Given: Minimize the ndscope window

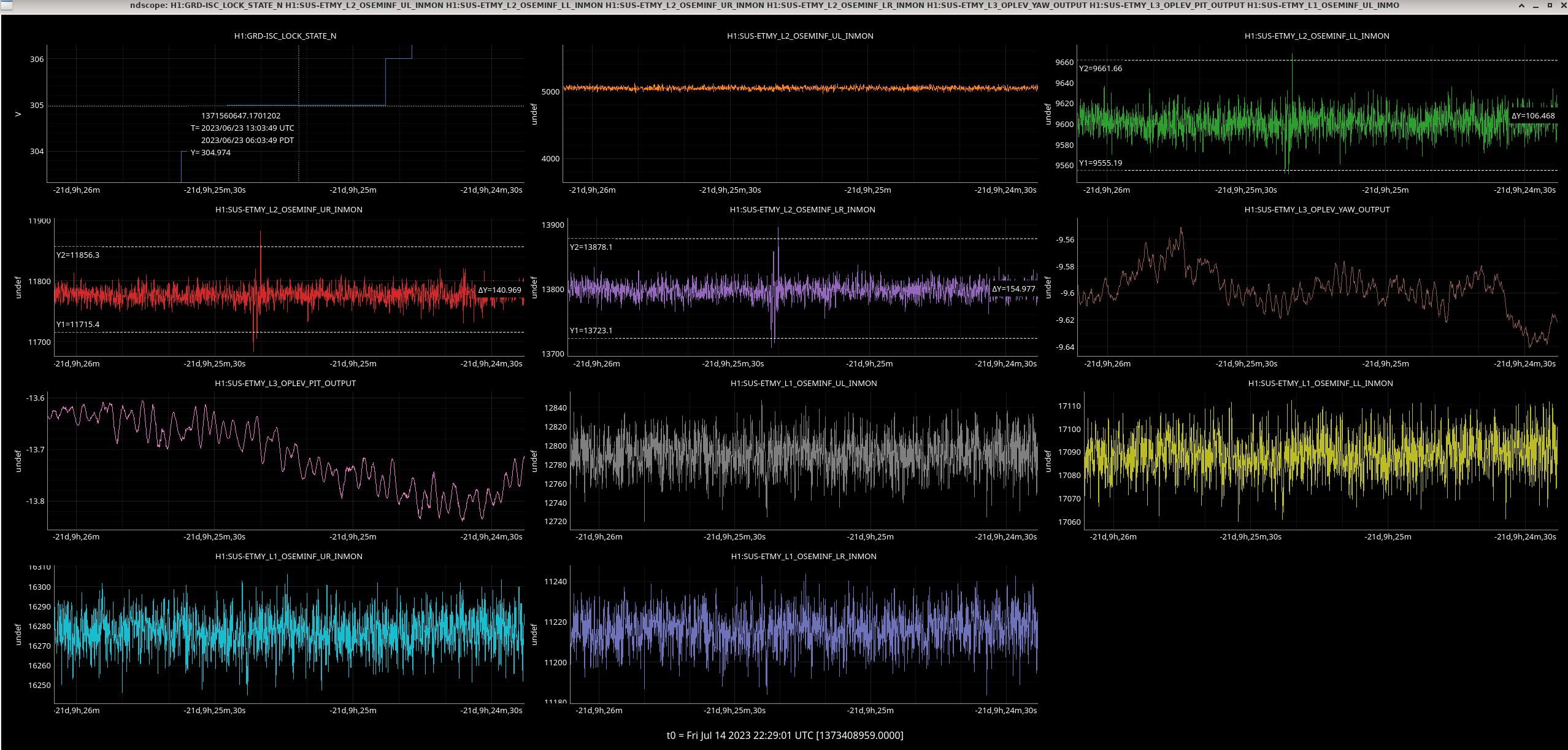Looking at the screenshot, I should 1535,6.
